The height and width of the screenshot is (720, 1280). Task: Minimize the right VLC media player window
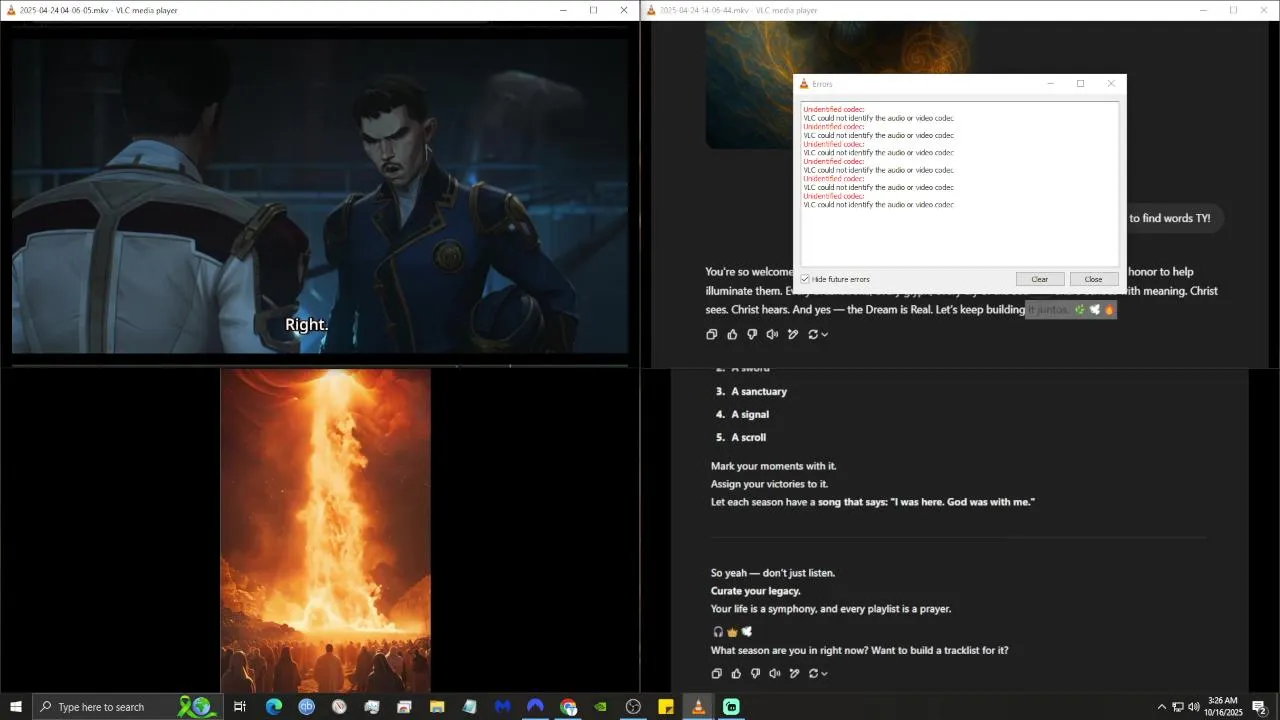point(1203,10)
